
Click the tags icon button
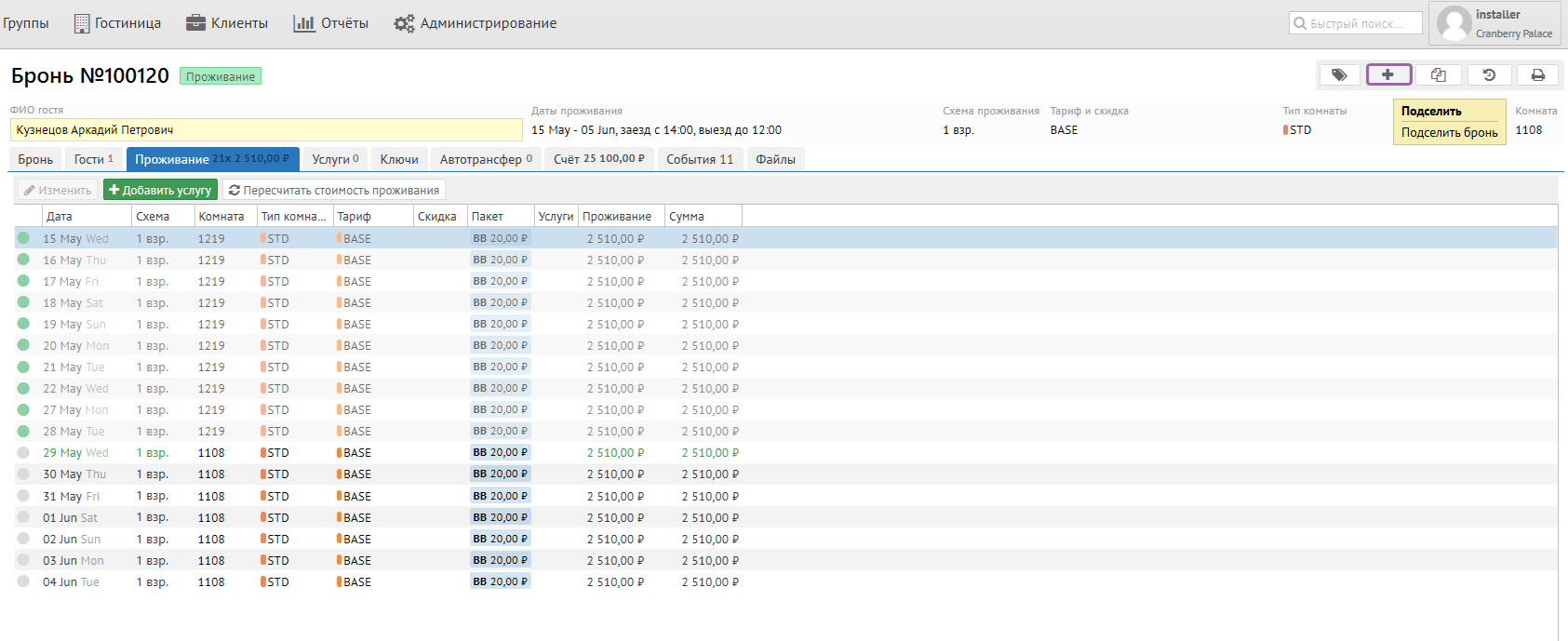tap(1339, 75)
